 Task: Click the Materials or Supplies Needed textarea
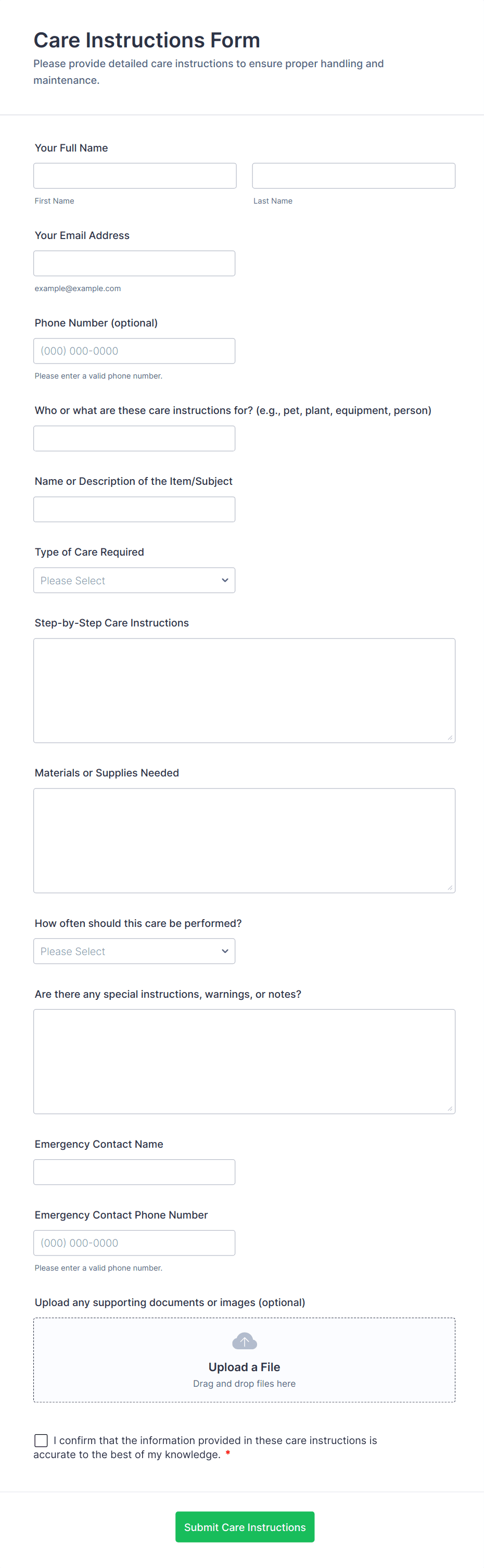click(x=244, y=840)
